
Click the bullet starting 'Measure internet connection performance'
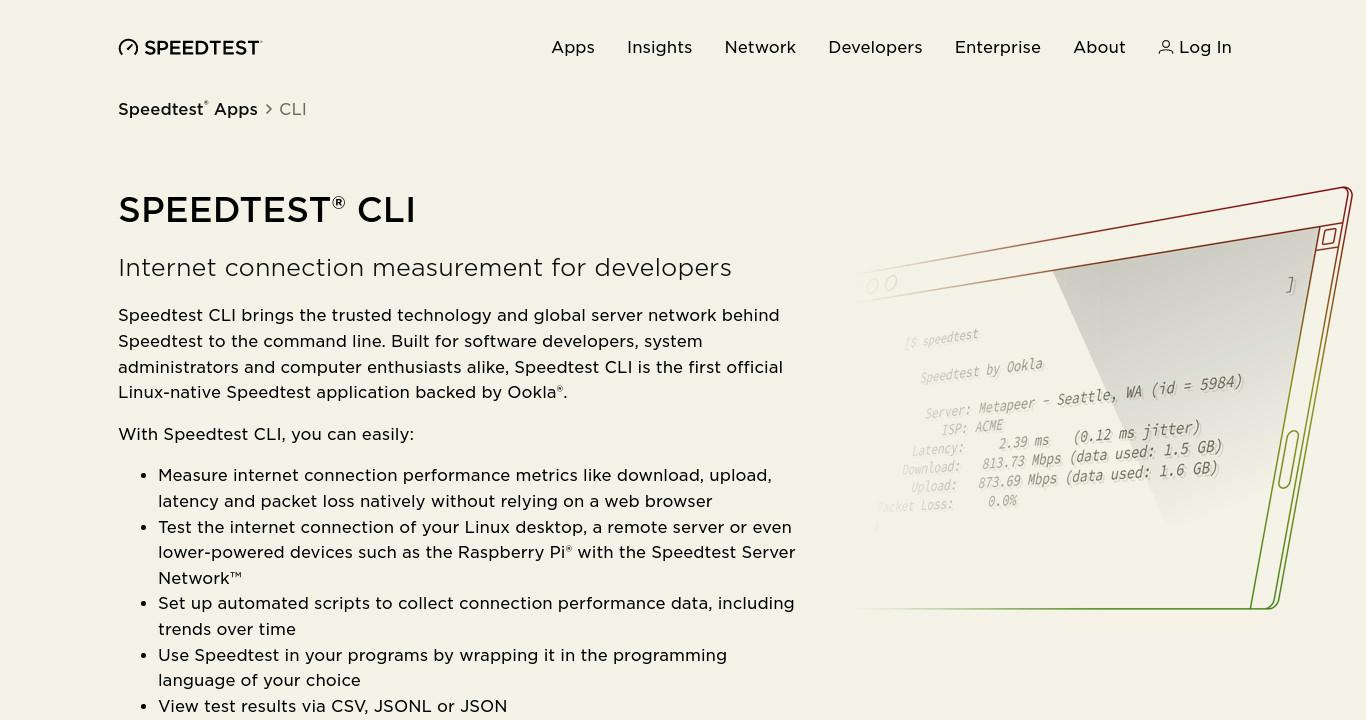tap(465, 488)
